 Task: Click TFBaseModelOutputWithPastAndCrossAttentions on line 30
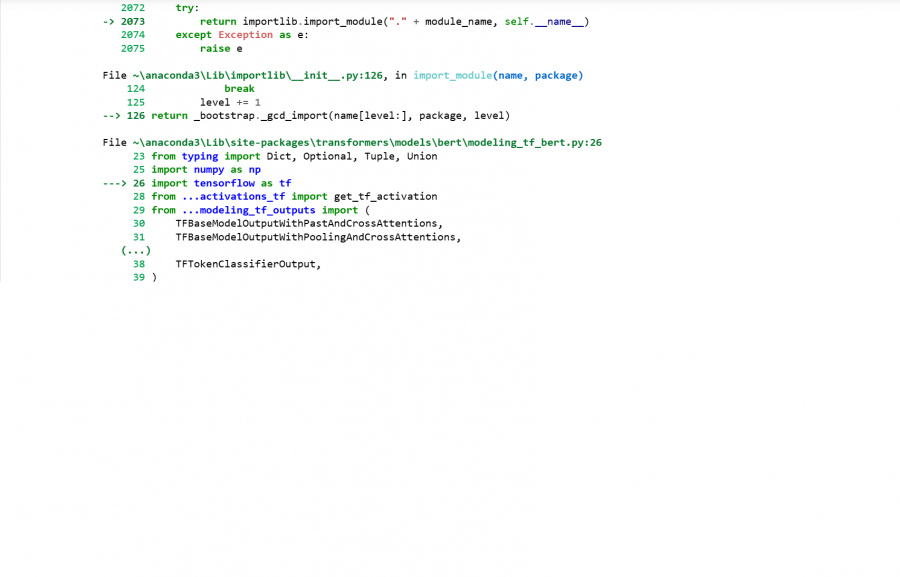[x=308, y=224]
